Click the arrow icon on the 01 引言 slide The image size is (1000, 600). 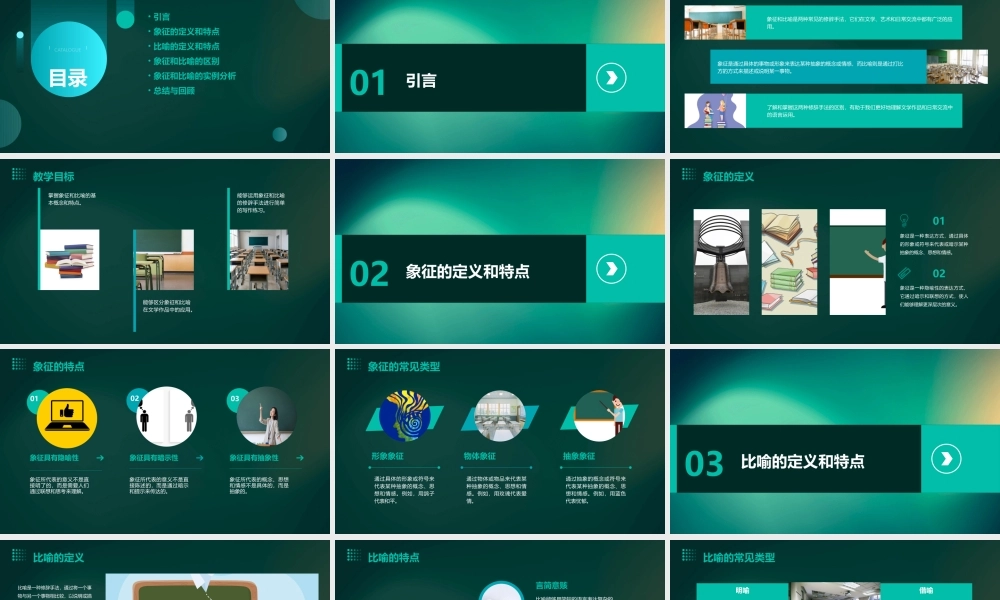click(611, 78)
